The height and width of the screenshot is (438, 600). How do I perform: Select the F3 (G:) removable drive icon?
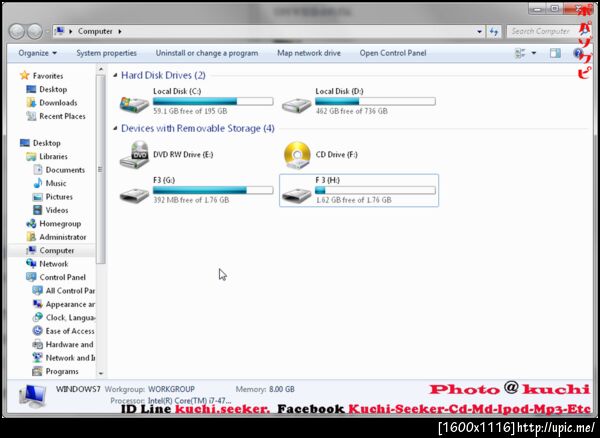point(134,195)
